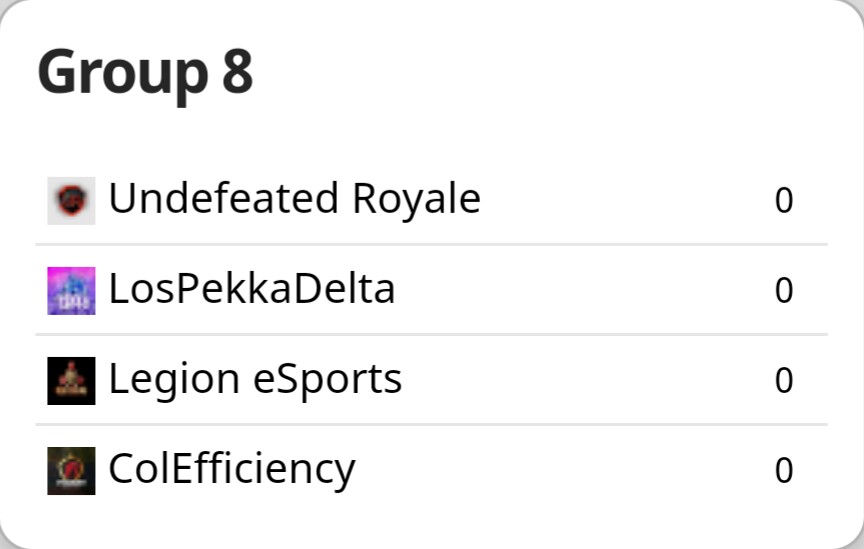Tap the ColEfficiency team logo
The height and width of the screenshot is (549, 864).
[71, 470]
